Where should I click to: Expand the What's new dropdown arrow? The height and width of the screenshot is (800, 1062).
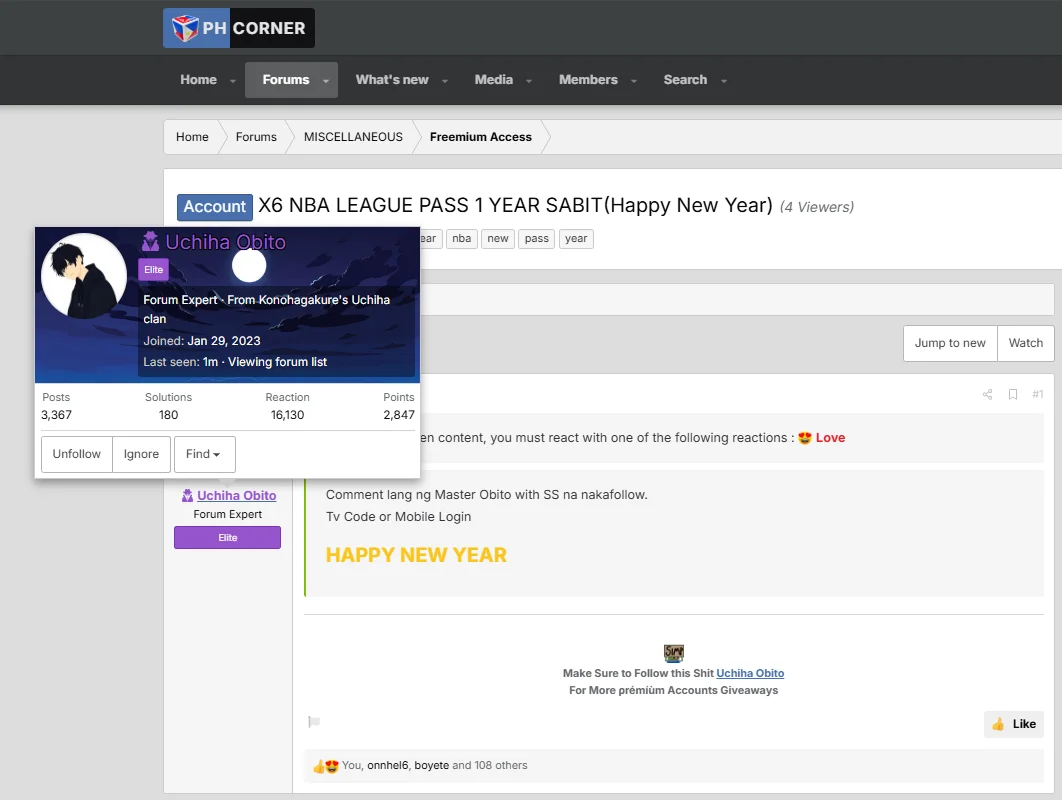point(445,81)
